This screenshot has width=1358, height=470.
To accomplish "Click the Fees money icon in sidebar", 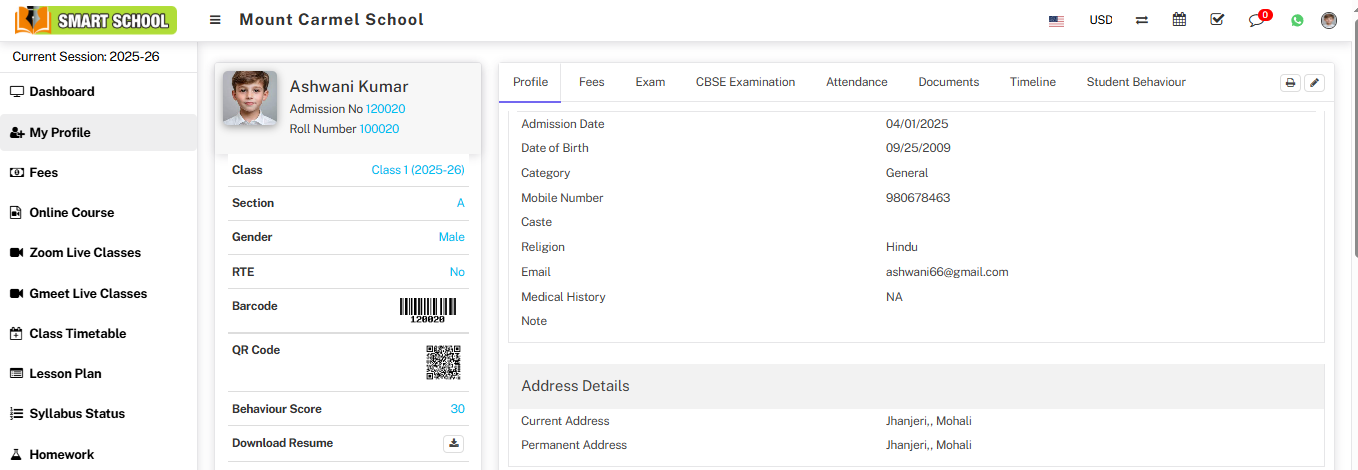I will [x=16, y=172].
